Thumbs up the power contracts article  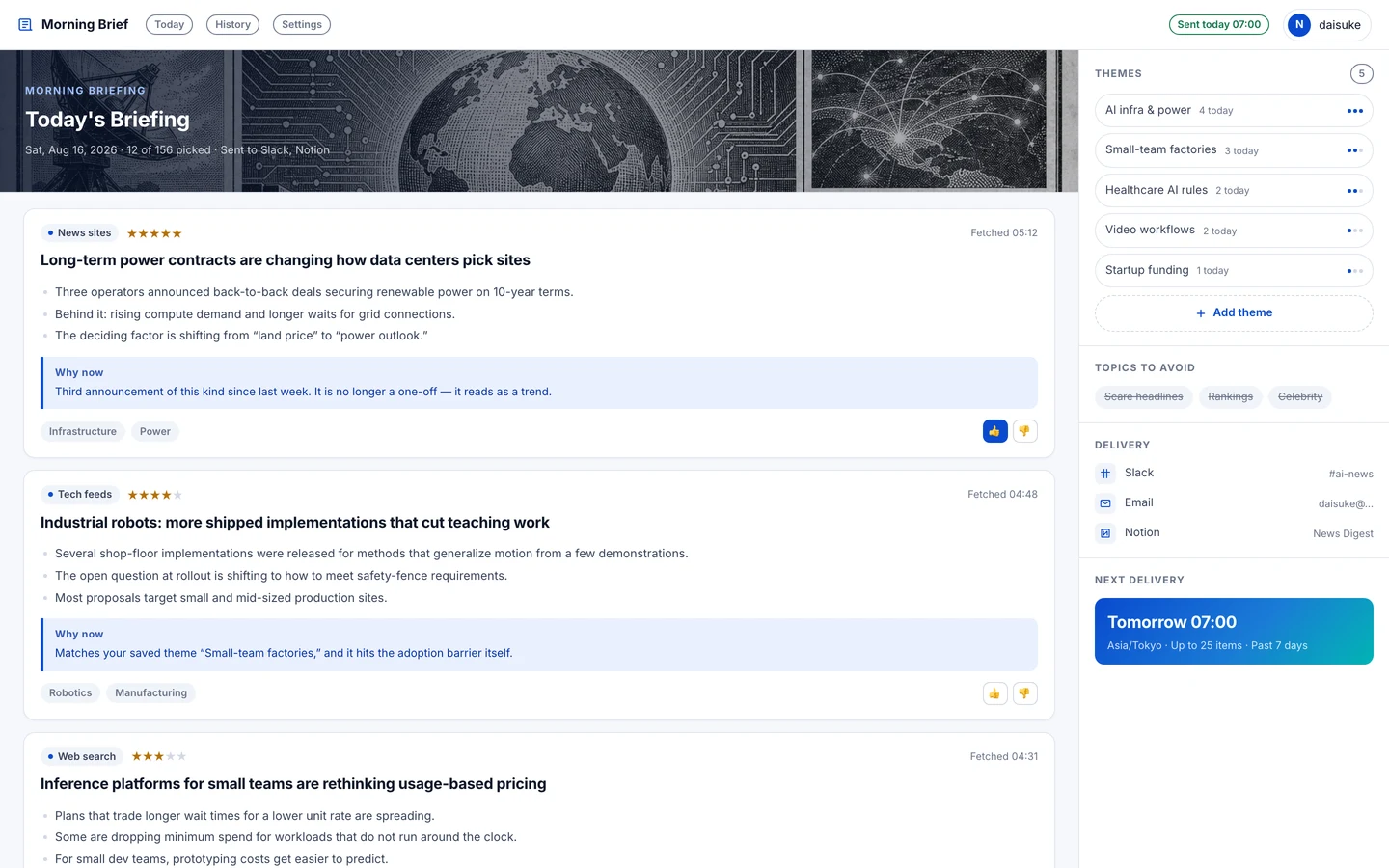pyautogui.click(x=995, y=431)
